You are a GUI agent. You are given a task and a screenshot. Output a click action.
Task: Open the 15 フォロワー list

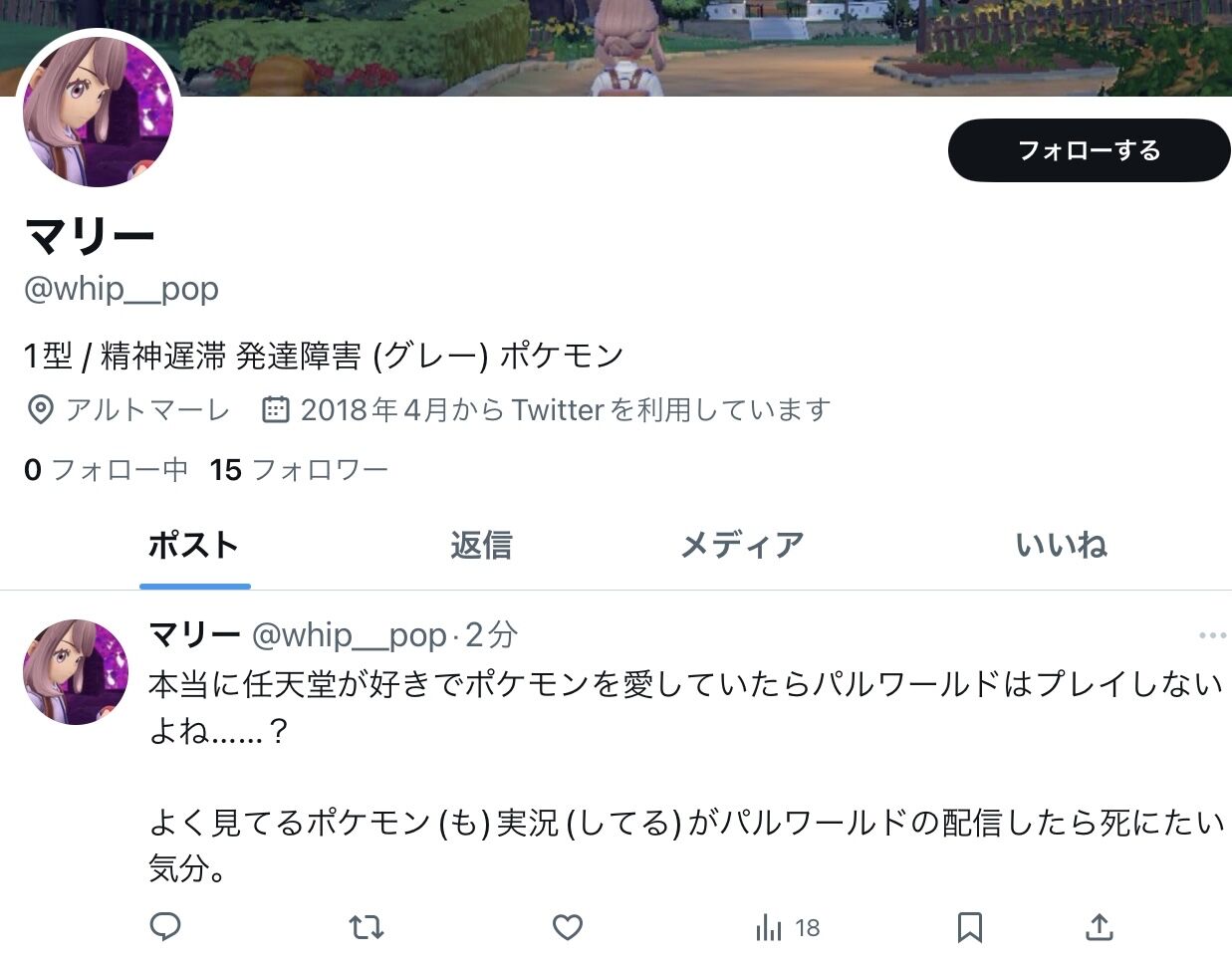299,469
